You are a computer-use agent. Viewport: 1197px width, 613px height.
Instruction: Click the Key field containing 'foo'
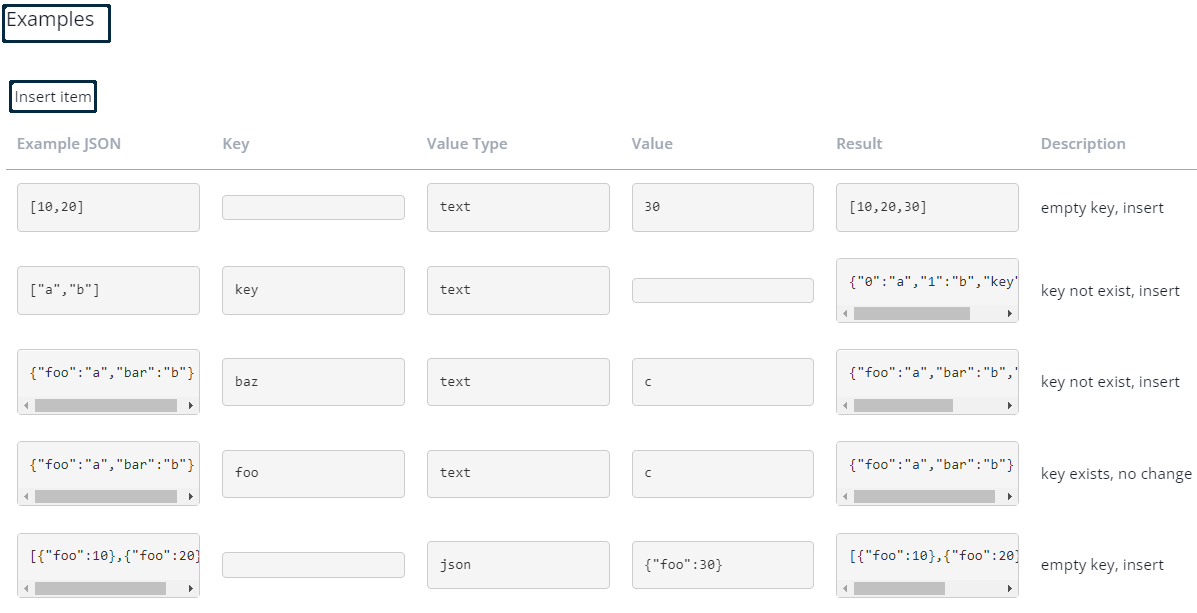(313, 473)
